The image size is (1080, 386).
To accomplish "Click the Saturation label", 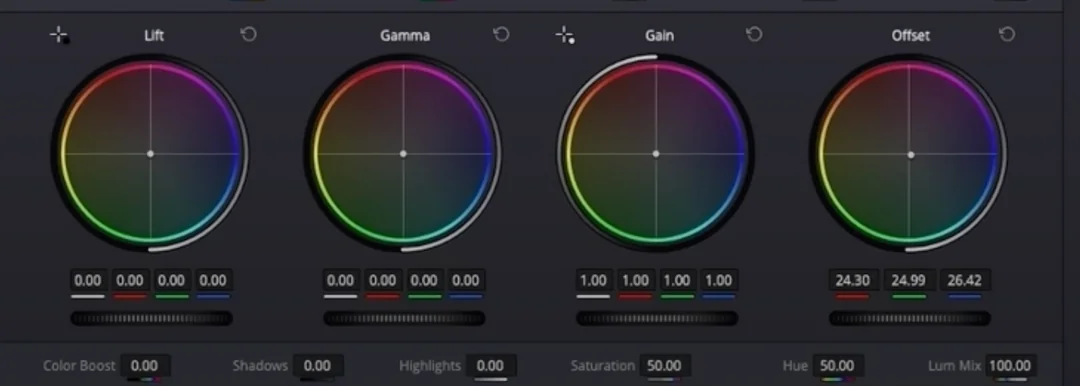I will pos(603,365).
